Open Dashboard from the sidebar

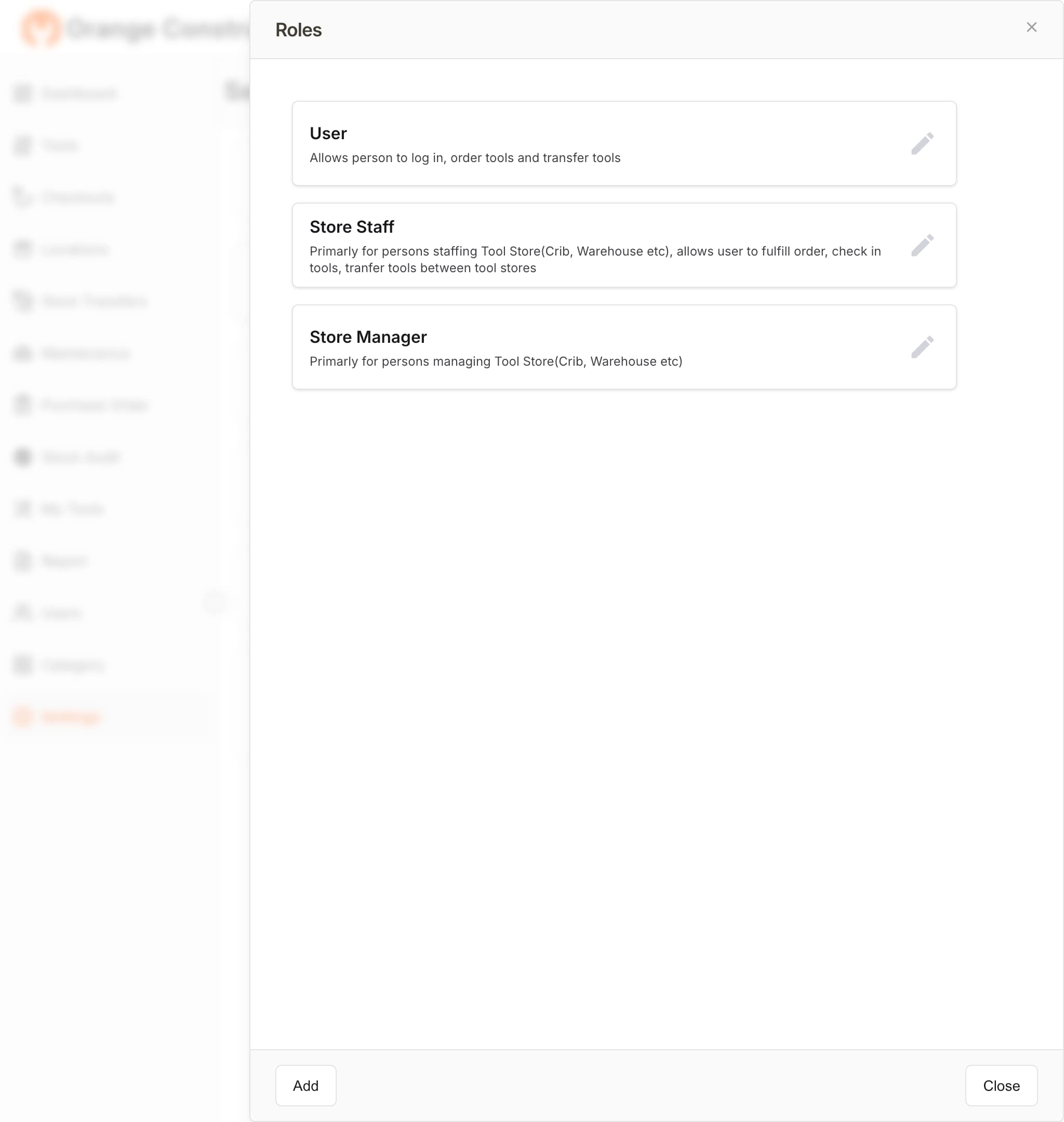pyautogui.click(x=79, y=93)
